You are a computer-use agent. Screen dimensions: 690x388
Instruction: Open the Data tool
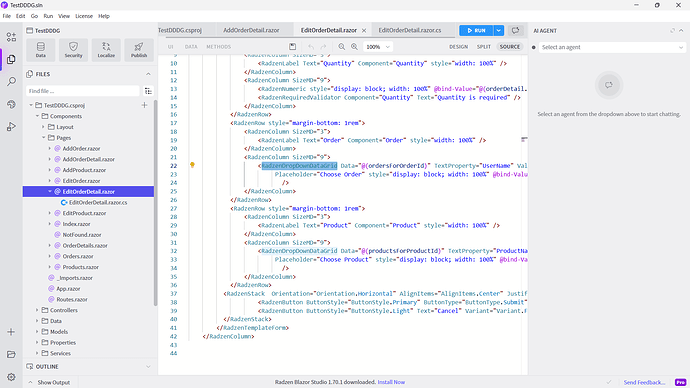pyautogui.click(x=40, y=50)
